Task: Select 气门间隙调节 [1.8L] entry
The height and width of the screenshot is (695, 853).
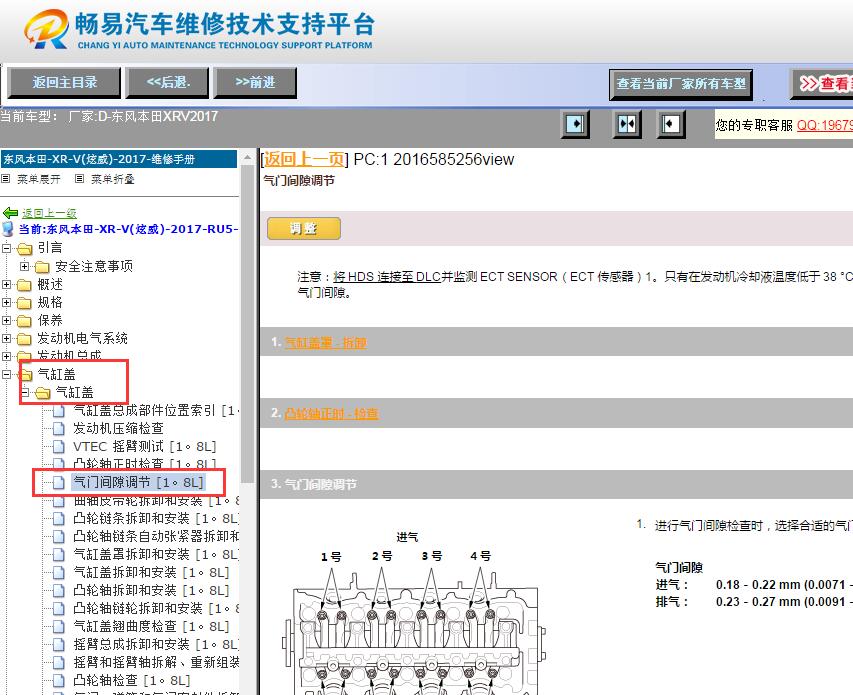Action: (x=138, y=482)
